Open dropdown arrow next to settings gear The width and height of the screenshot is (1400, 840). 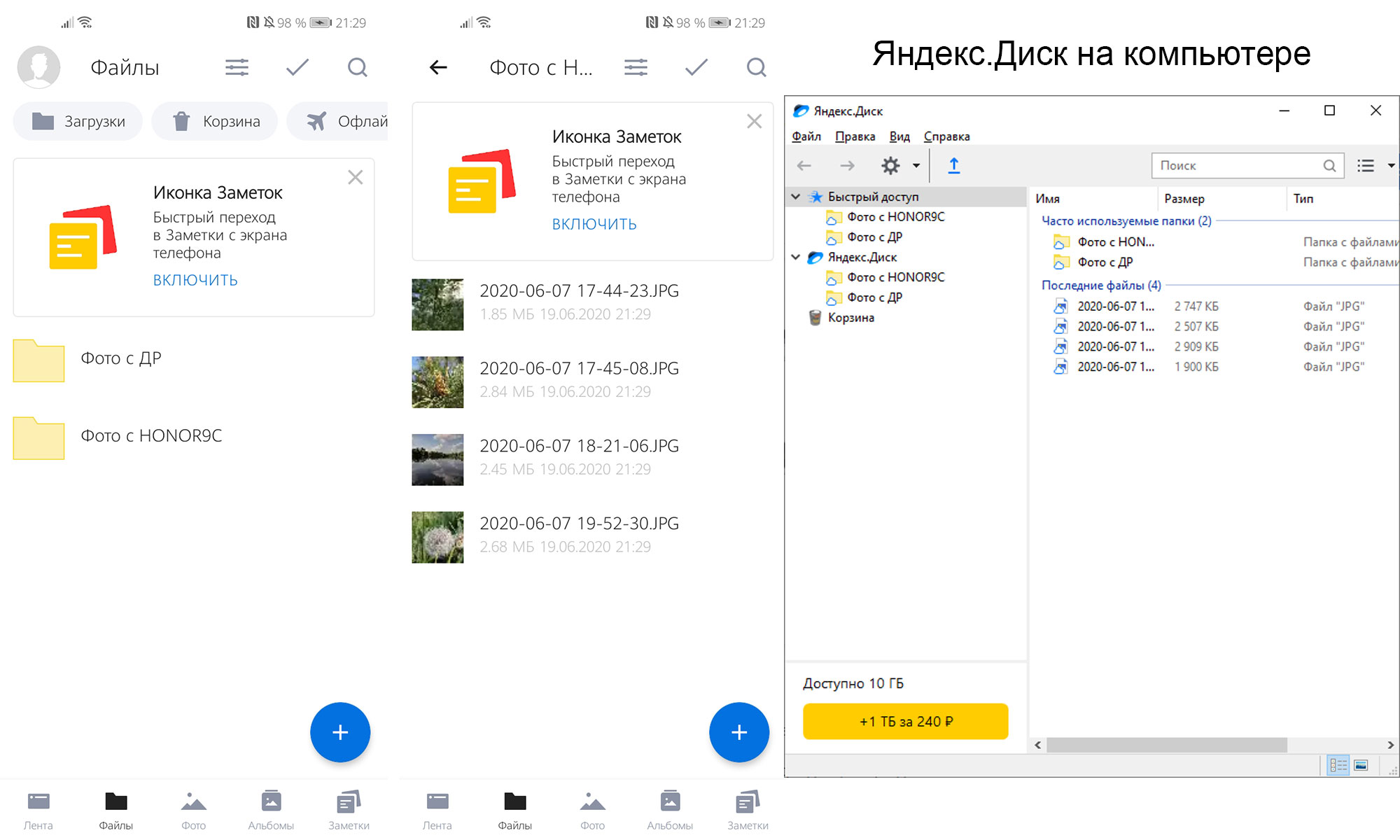(x=916, y=166)
